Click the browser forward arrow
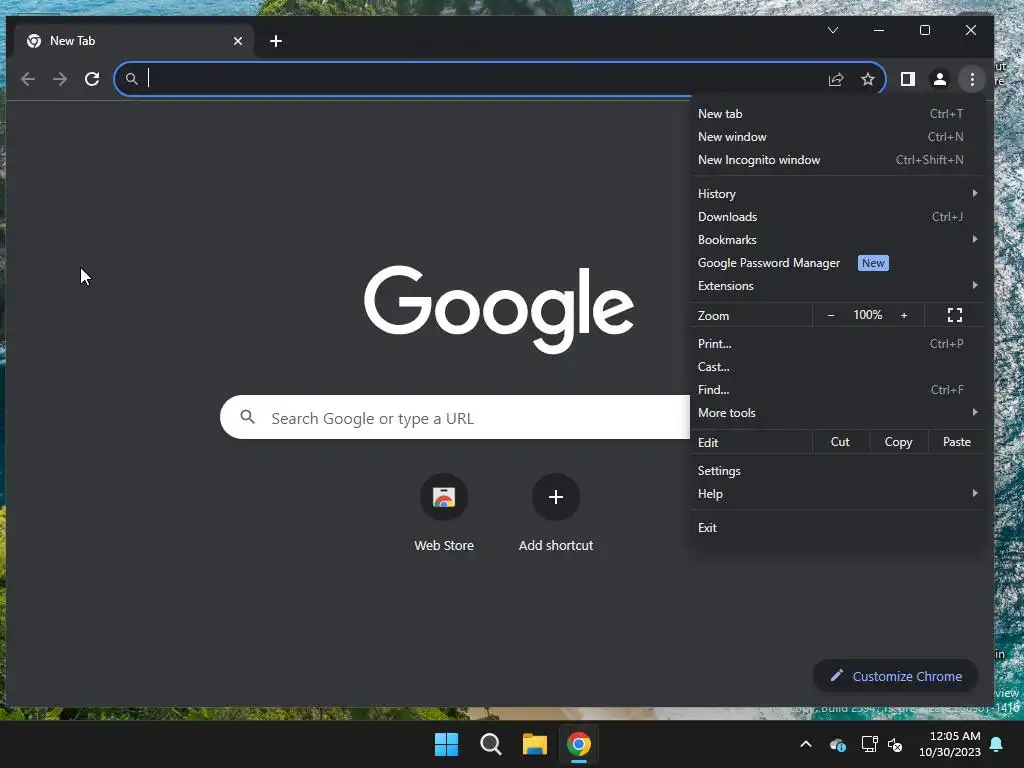 [60, 79]
